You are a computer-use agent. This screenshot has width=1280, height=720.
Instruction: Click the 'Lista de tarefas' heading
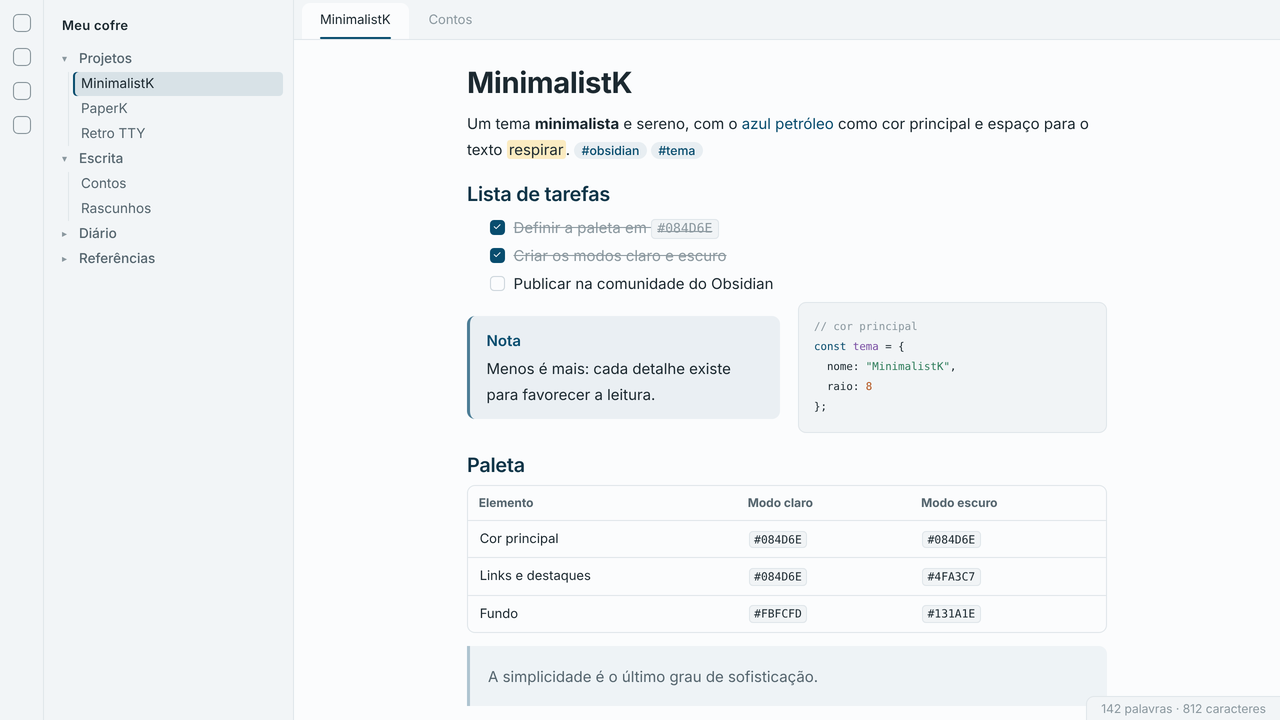coord(538,194)
